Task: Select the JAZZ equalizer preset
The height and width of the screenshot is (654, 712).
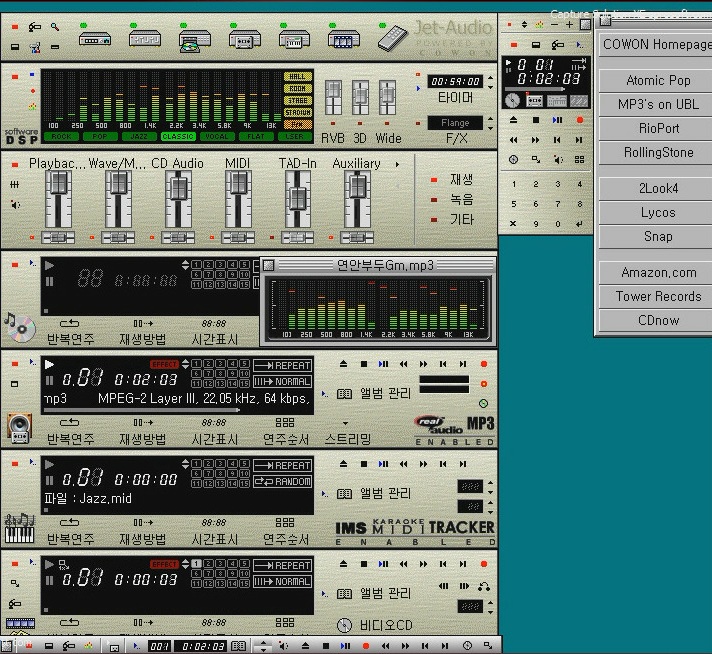Action: pos(139,136)
